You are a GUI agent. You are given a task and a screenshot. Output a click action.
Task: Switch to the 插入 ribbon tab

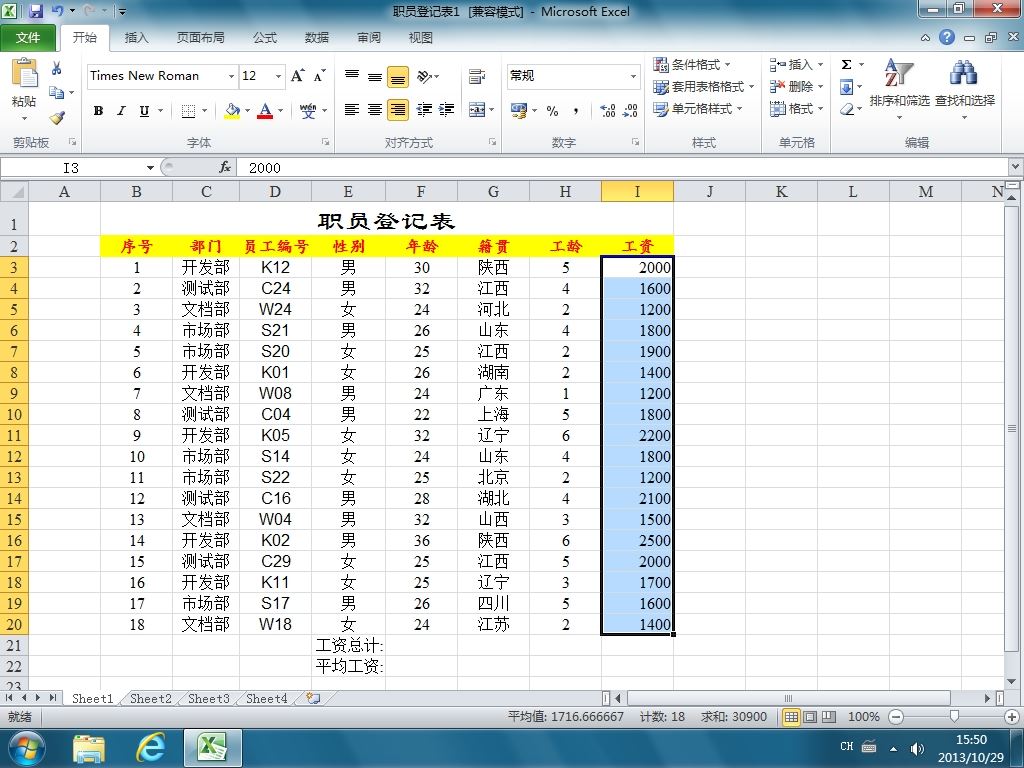136,38
